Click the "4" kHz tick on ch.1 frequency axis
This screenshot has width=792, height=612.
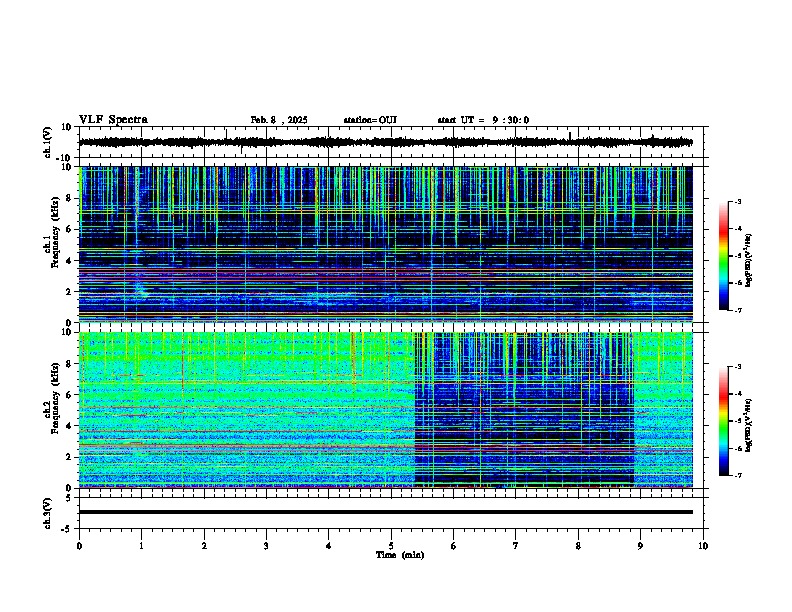click(x=69, y=261)
